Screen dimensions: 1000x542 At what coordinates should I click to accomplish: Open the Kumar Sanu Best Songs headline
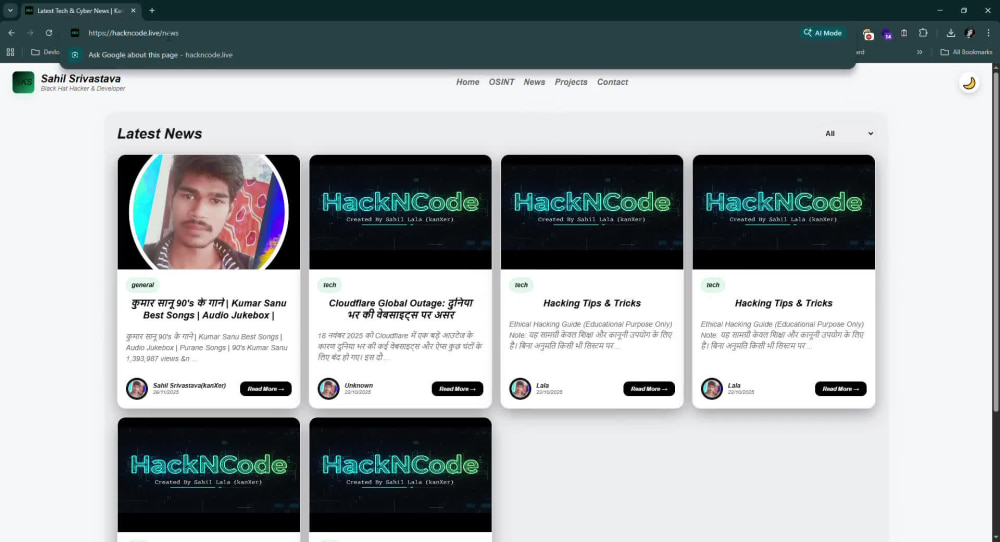(209, 309)
